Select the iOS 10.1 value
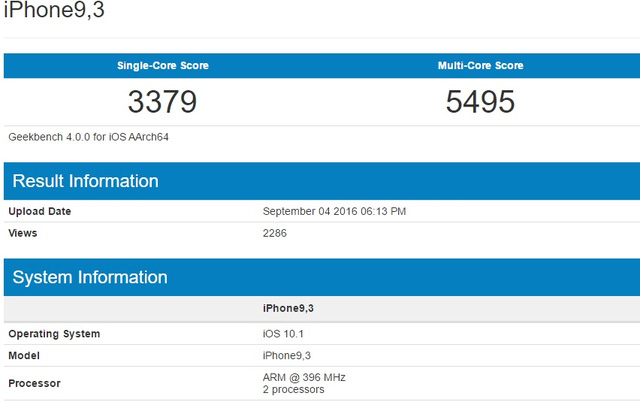This screenshot has height=402, width=640. tap(283, 334)
